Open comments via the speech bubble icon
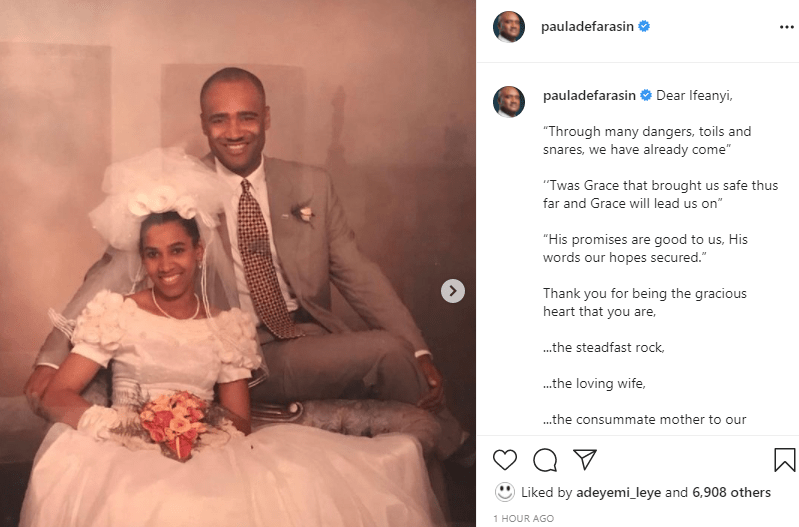 pos(545,460)
